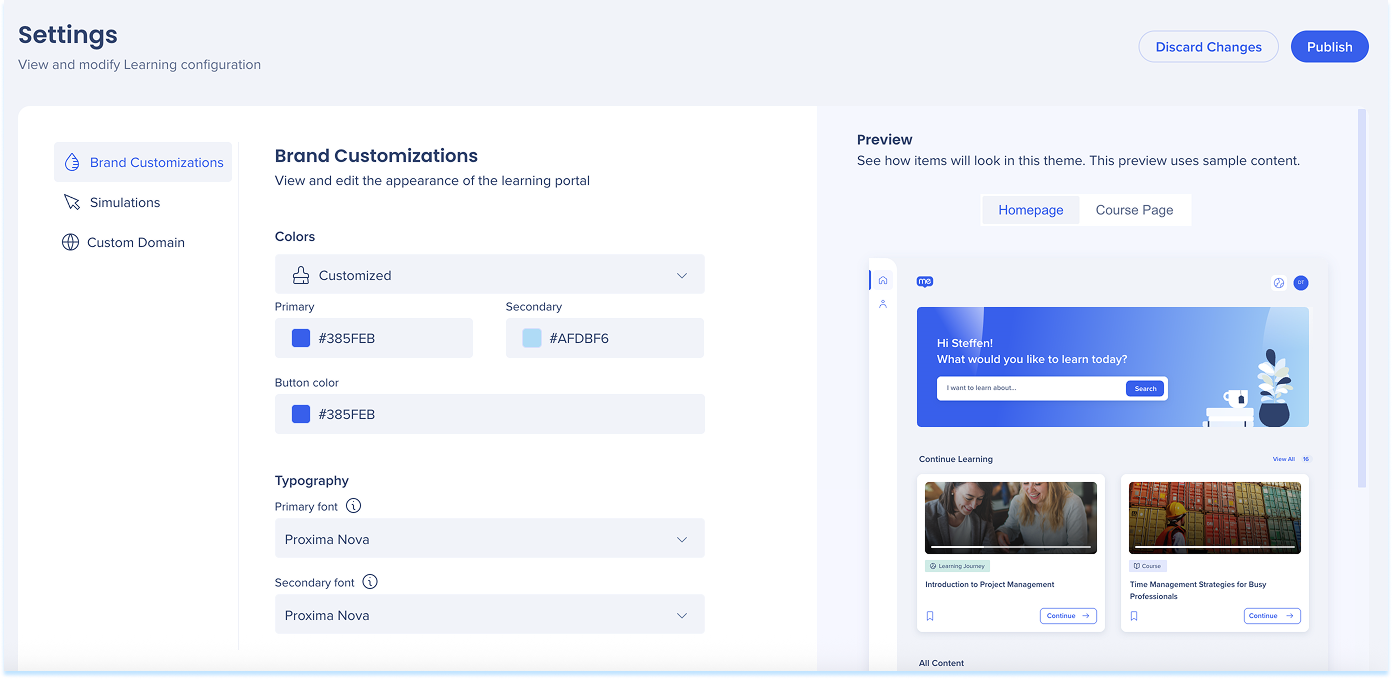1392x679 pixels.
Task: Click the info icon beside Secondary font
Action: 370,582
